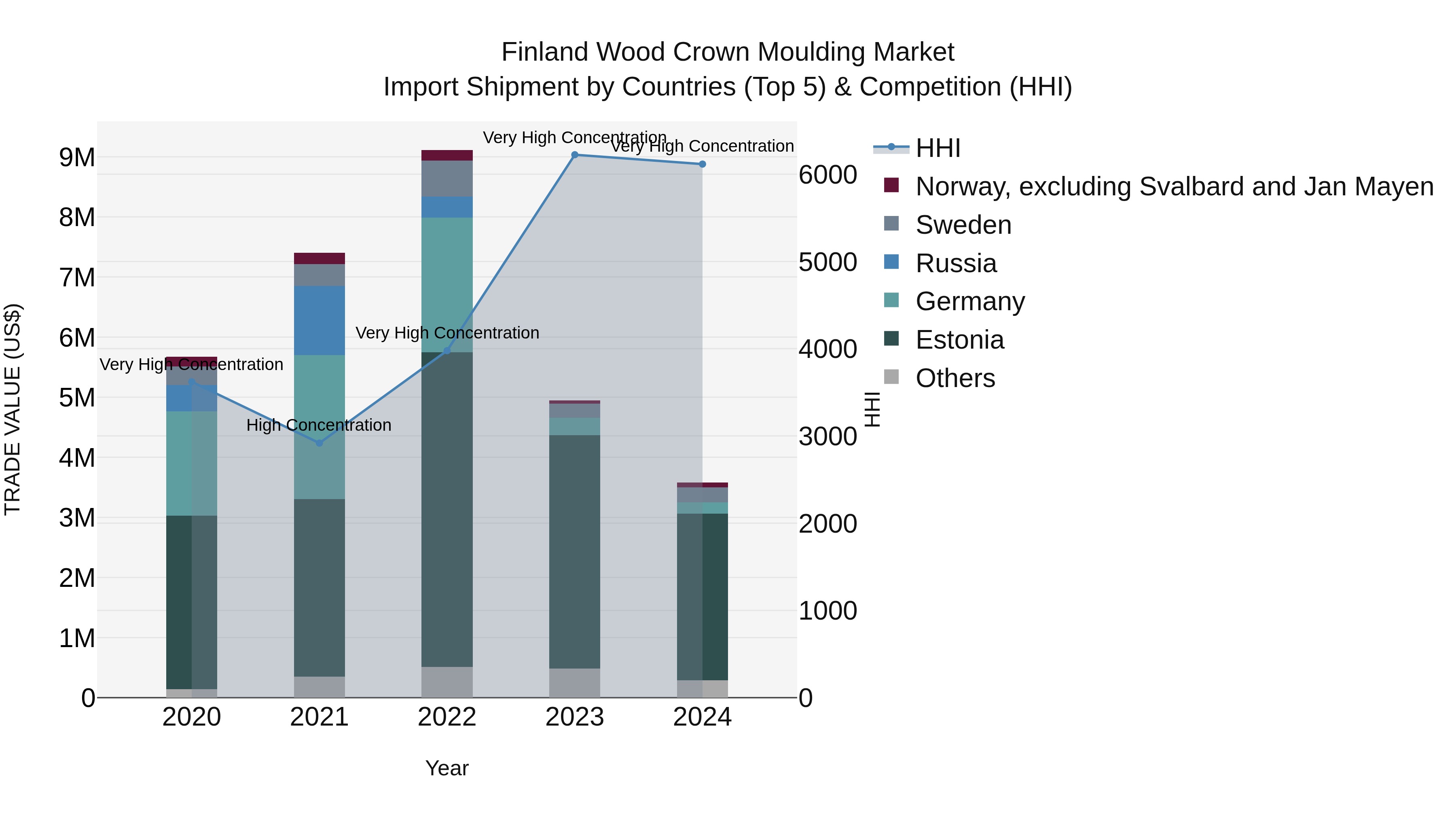This screenshot has width=1456, height=819.
Task: Click the Sweden segment of 2022 bar
Action: (447, 179)
